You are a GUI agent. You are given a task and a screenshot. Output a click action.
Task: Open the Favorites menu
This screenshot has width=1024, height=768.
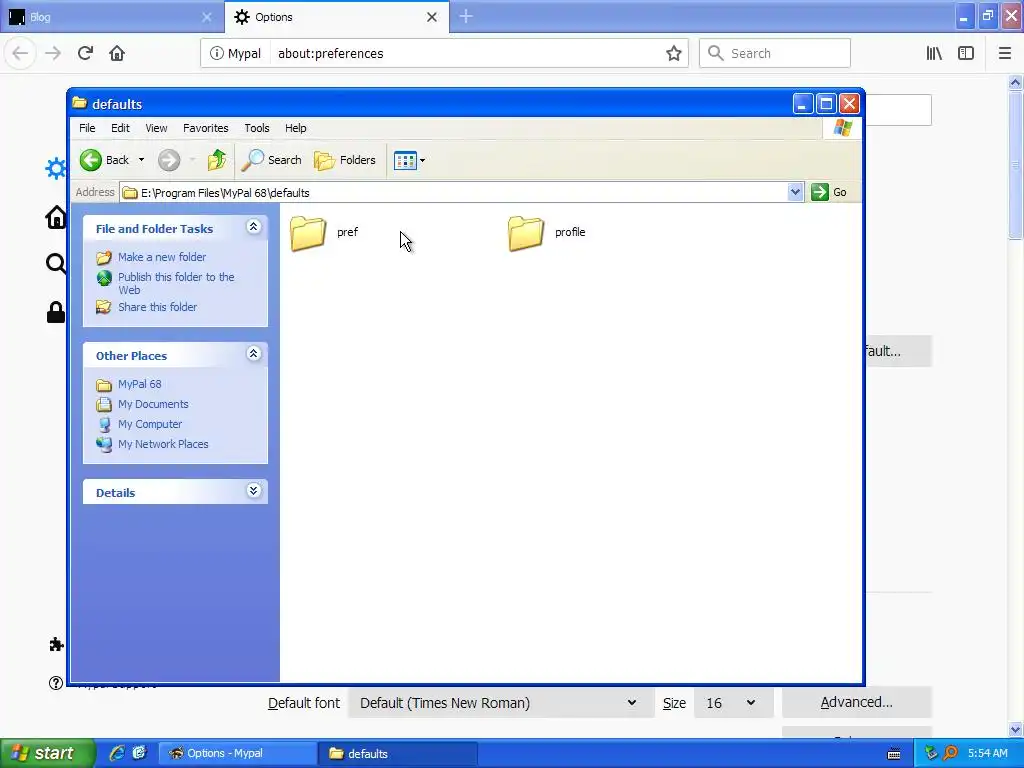pyautogui.click(x=206, y=128)
